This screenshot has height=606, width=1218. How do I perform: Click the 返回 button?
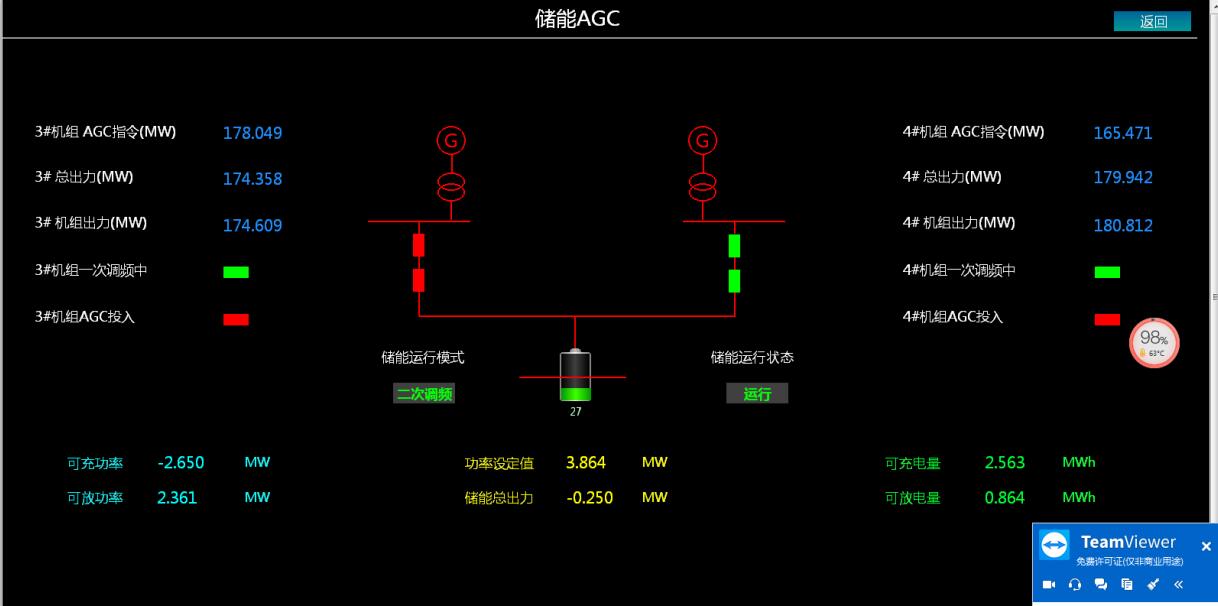click(1152, 22)
